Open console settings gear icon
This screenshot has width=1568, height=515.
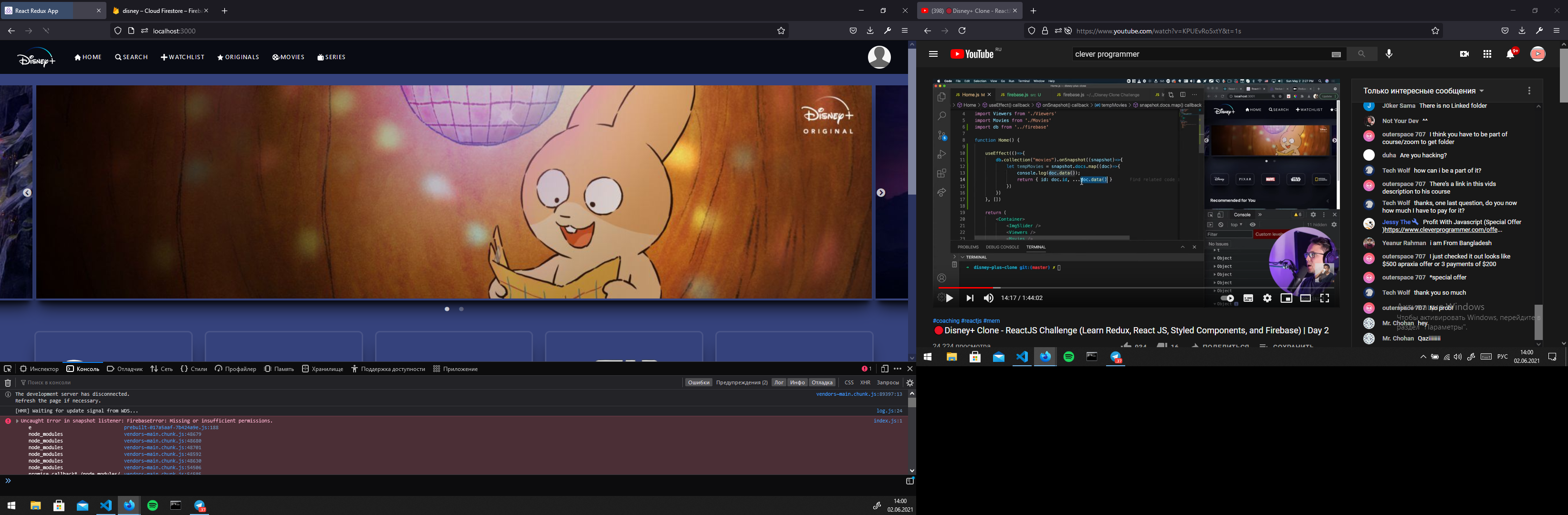tap(910, 383)
